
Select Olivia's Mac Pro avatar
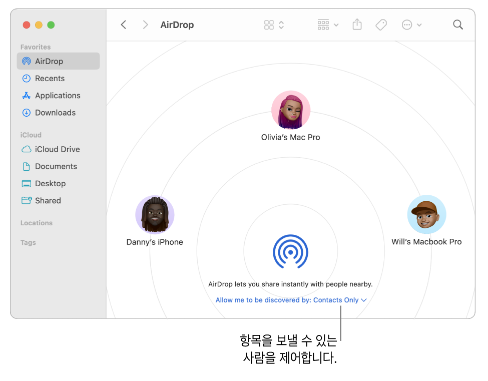(291, 110)
